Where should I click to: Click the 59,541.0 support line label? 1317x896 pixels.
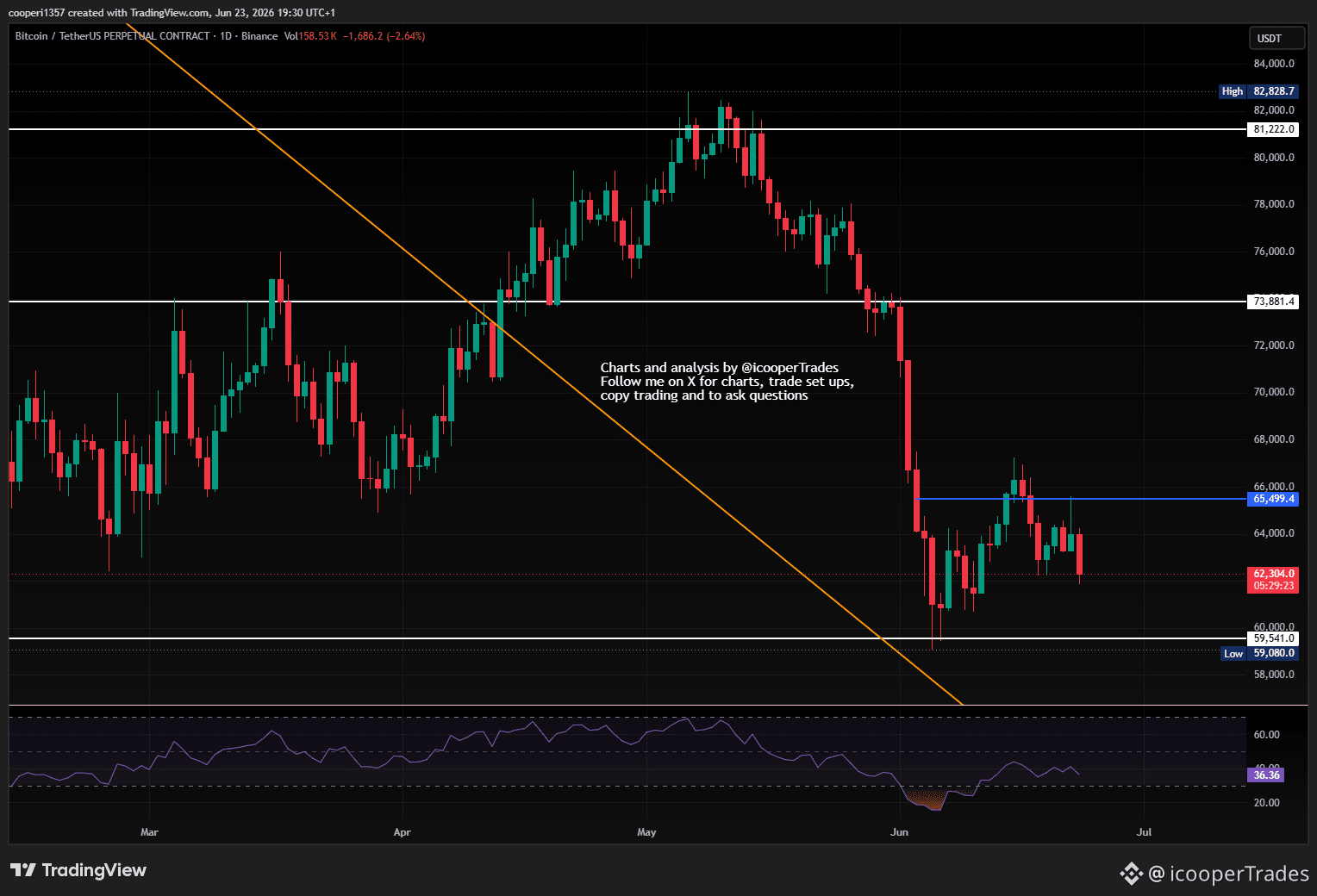coord(1273,638)
